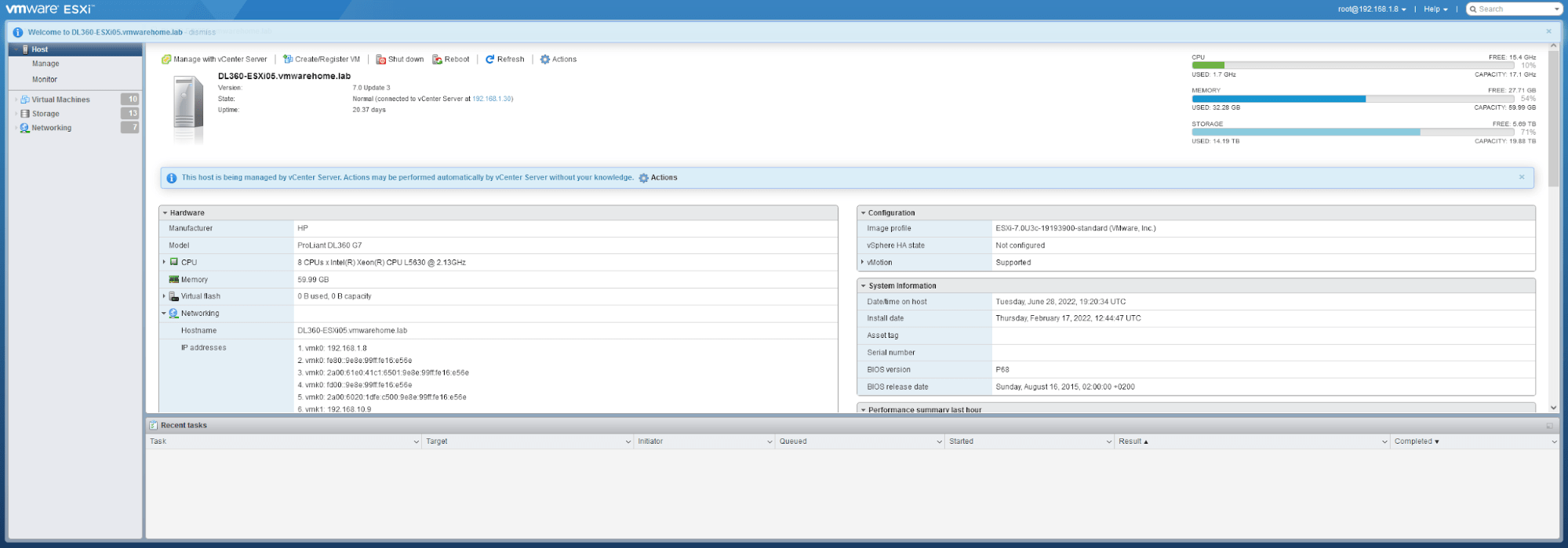
Task: Close the vCenter managed notice
Action: click(x=1522, y=177)
